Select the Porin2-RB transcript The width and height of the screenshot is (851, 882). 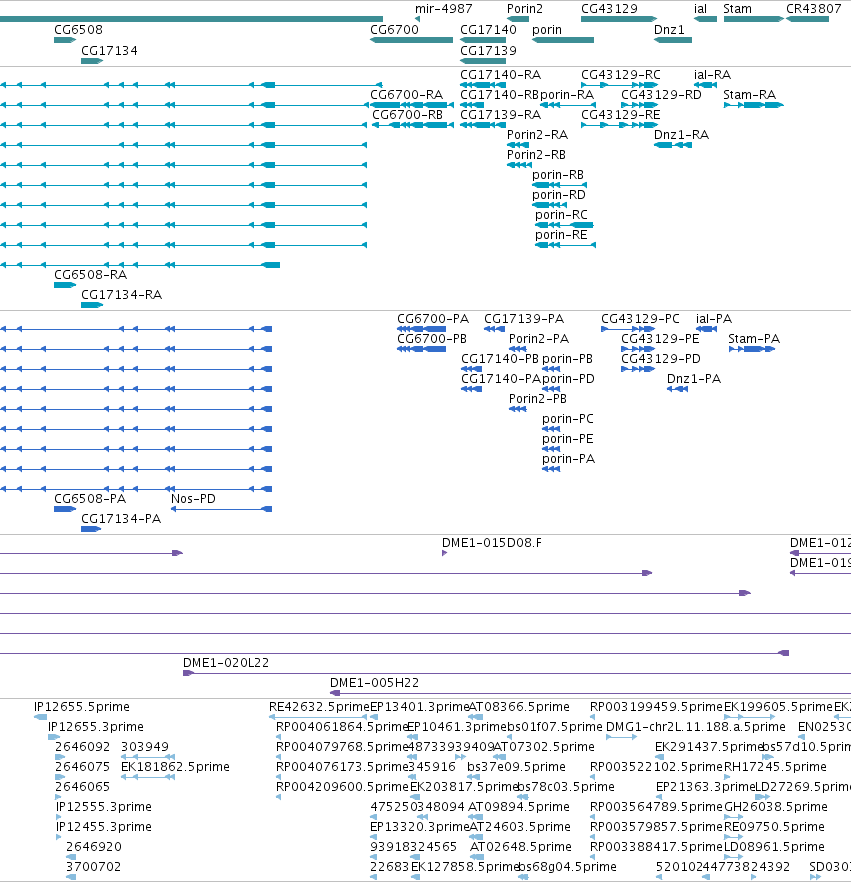click(x=536, y=155)
